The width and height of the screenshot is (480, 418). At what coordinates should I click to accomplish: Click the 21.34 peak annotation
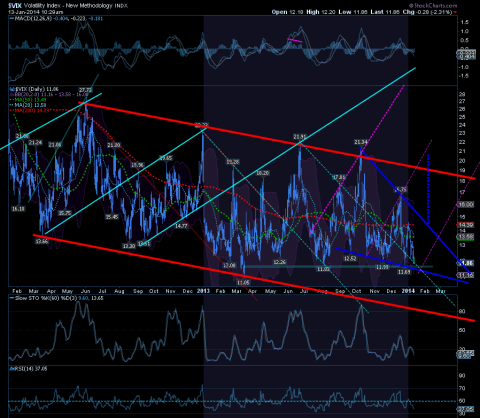(x=361, y=142)
